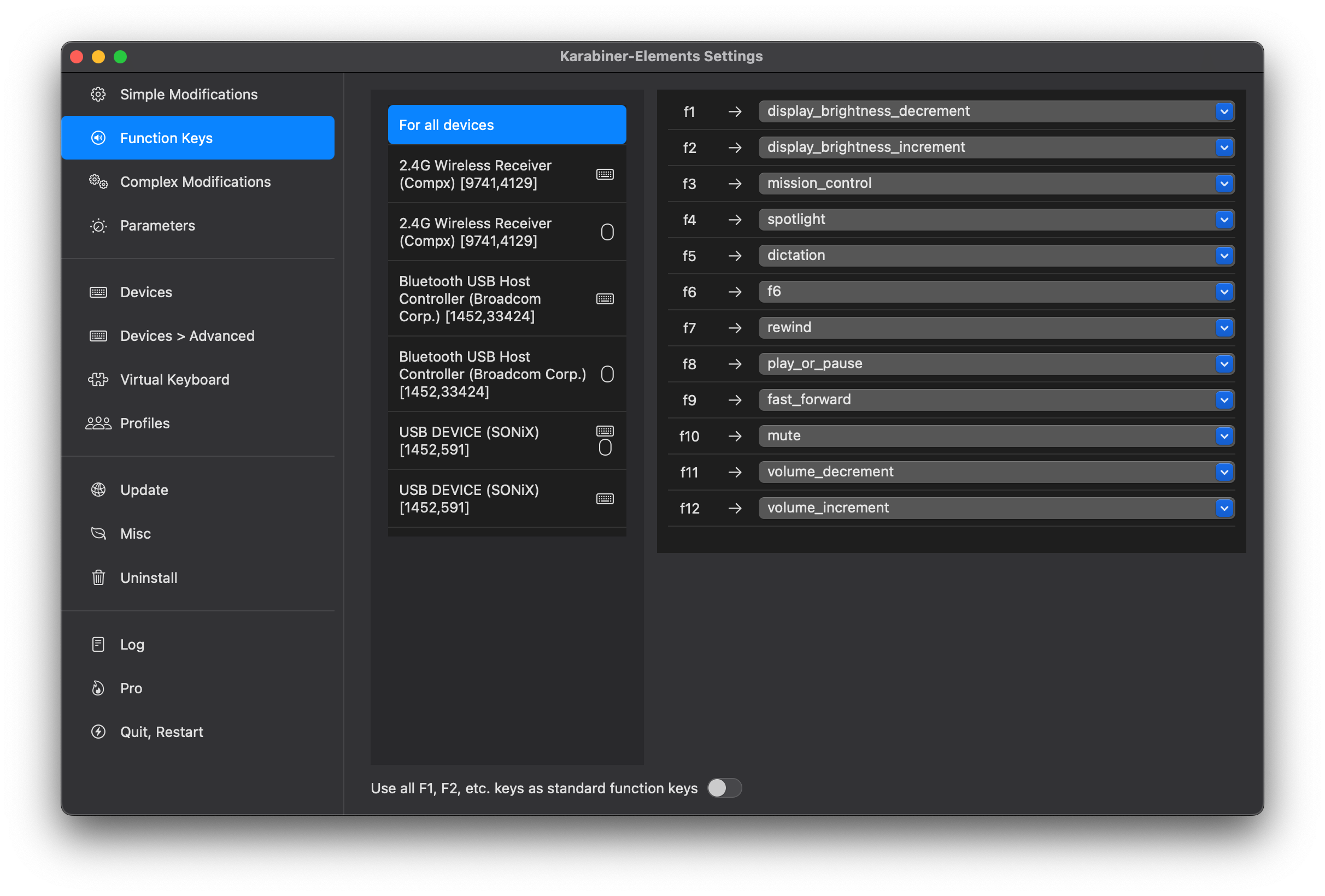This screenshot has width=1325, height=896.
Task: Click the Parameters brightness icon
Action: 98,226
